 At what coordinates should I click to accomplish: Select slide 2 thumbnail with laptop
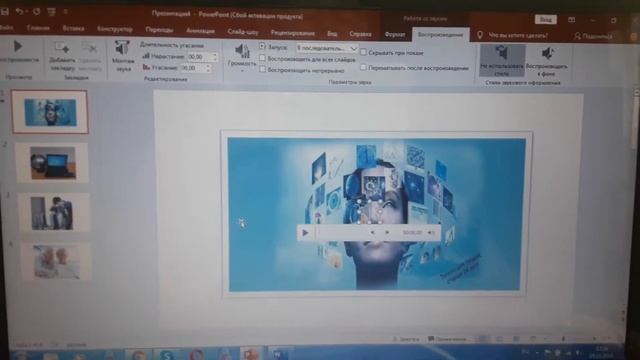coord(52,163)
